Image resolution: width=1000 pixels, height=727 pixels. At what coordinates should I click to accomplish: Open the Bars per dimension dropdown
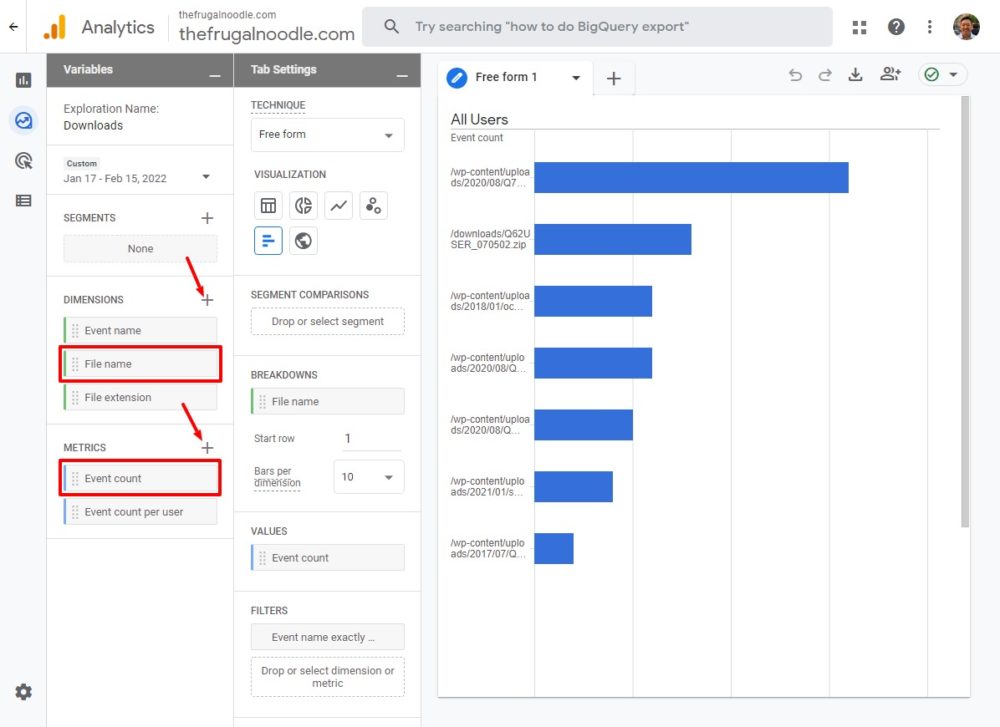pyautogui.click(x=368, y=477)
